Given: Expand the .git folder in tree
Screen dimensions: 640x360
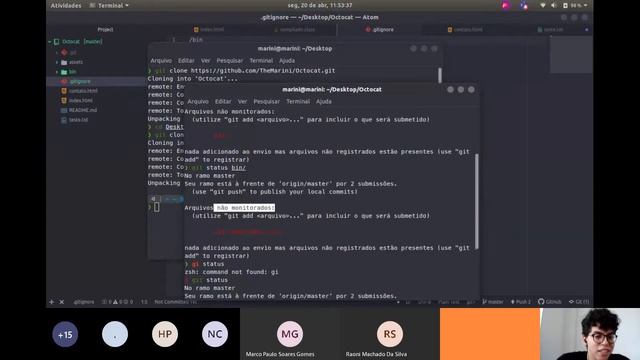Looking at the screenshot, I should (57, 52).
